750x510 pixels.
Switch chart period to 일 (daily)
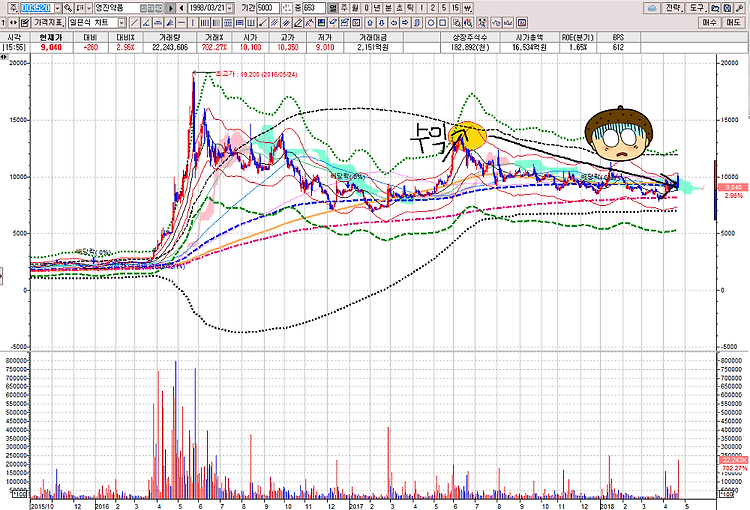click(x=332, y=8)
